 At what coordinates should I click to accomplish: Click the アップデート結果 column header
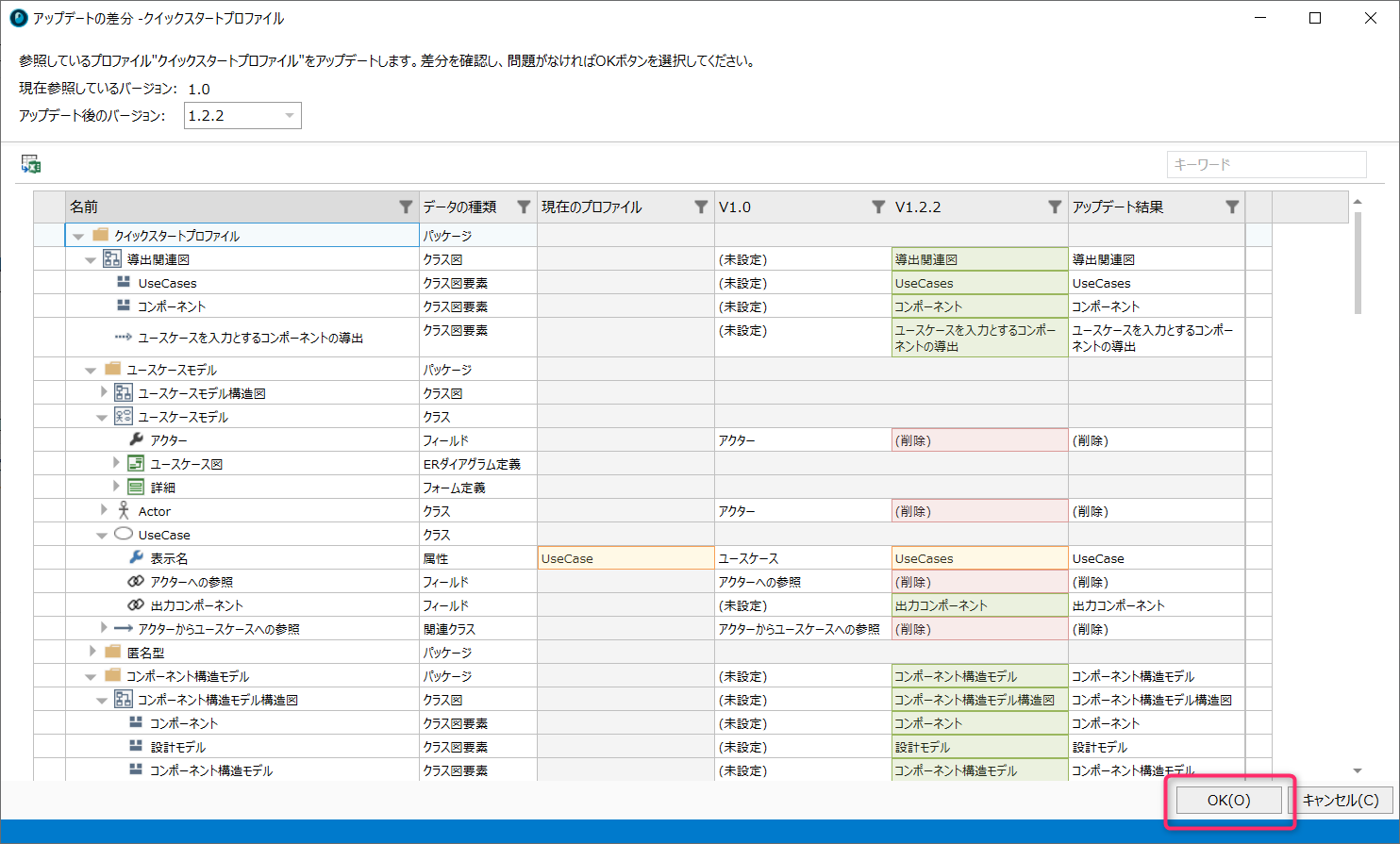[x=1157, y=207]
